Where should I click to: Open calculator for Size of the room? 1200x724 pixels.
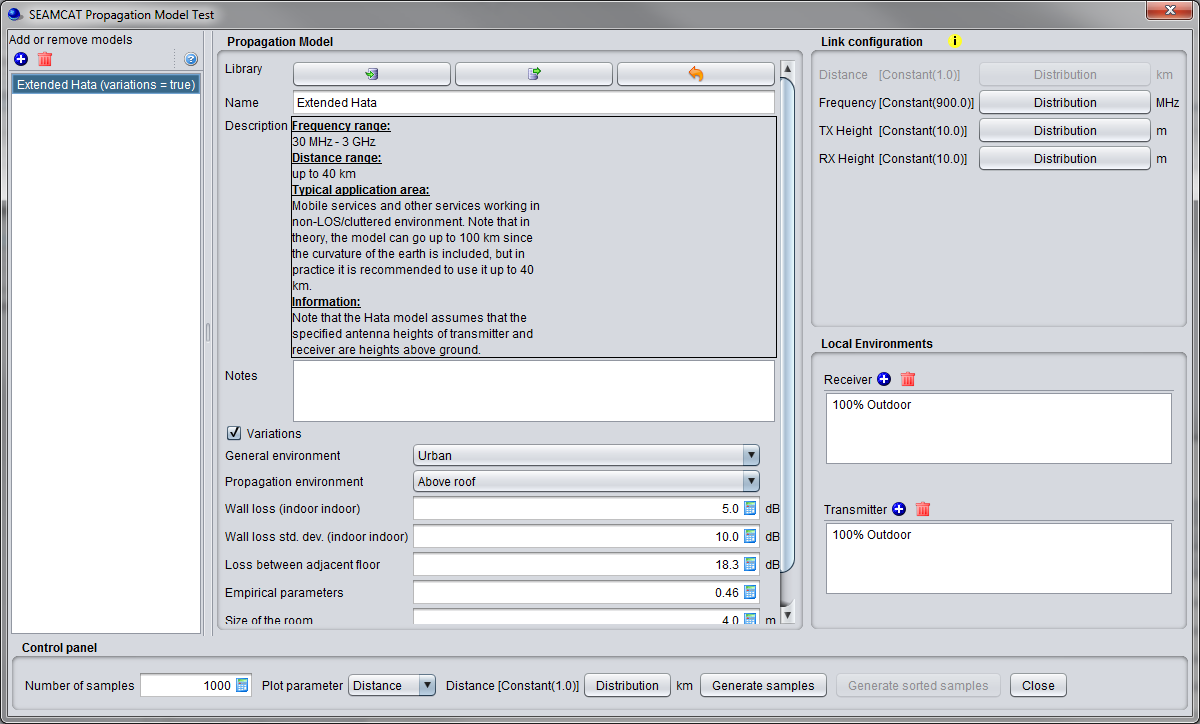(x=750, y=619)
